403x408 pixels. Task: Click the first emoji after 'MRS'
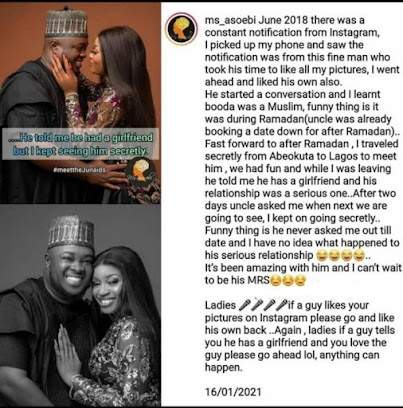click(x=276, y=281)
